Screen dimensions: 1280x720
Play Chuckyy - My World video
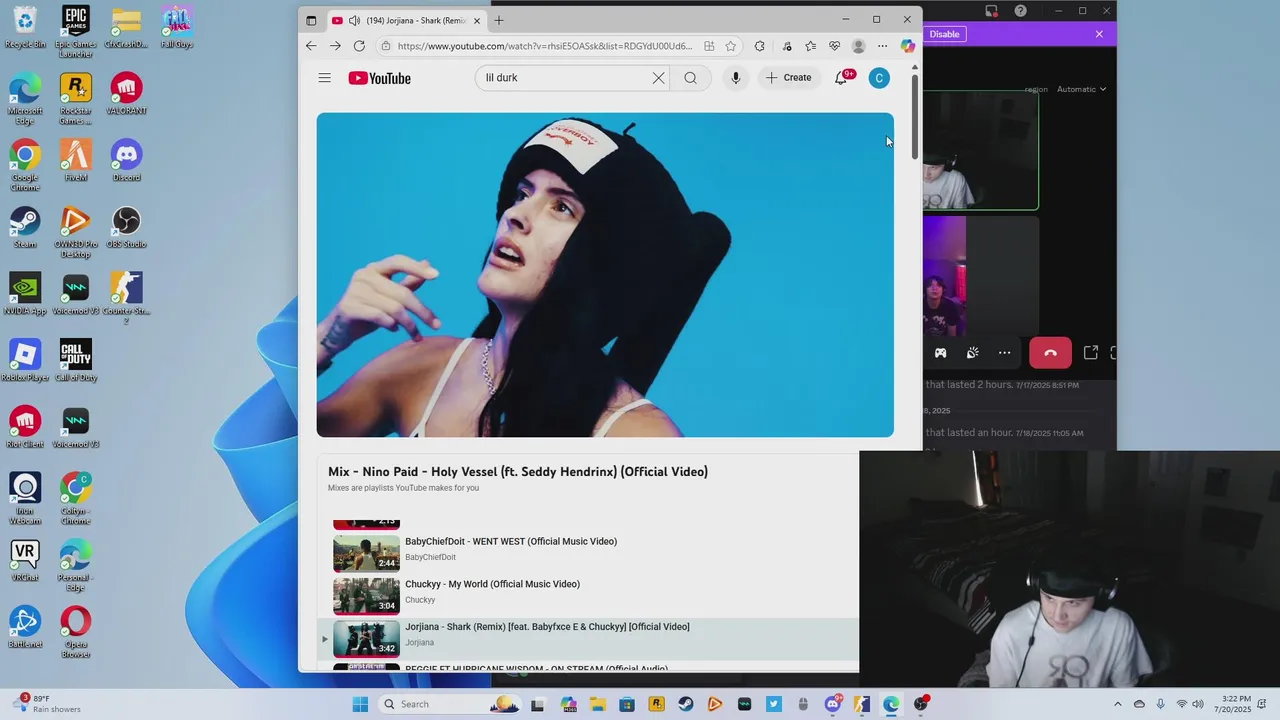(x=492, y=584)
